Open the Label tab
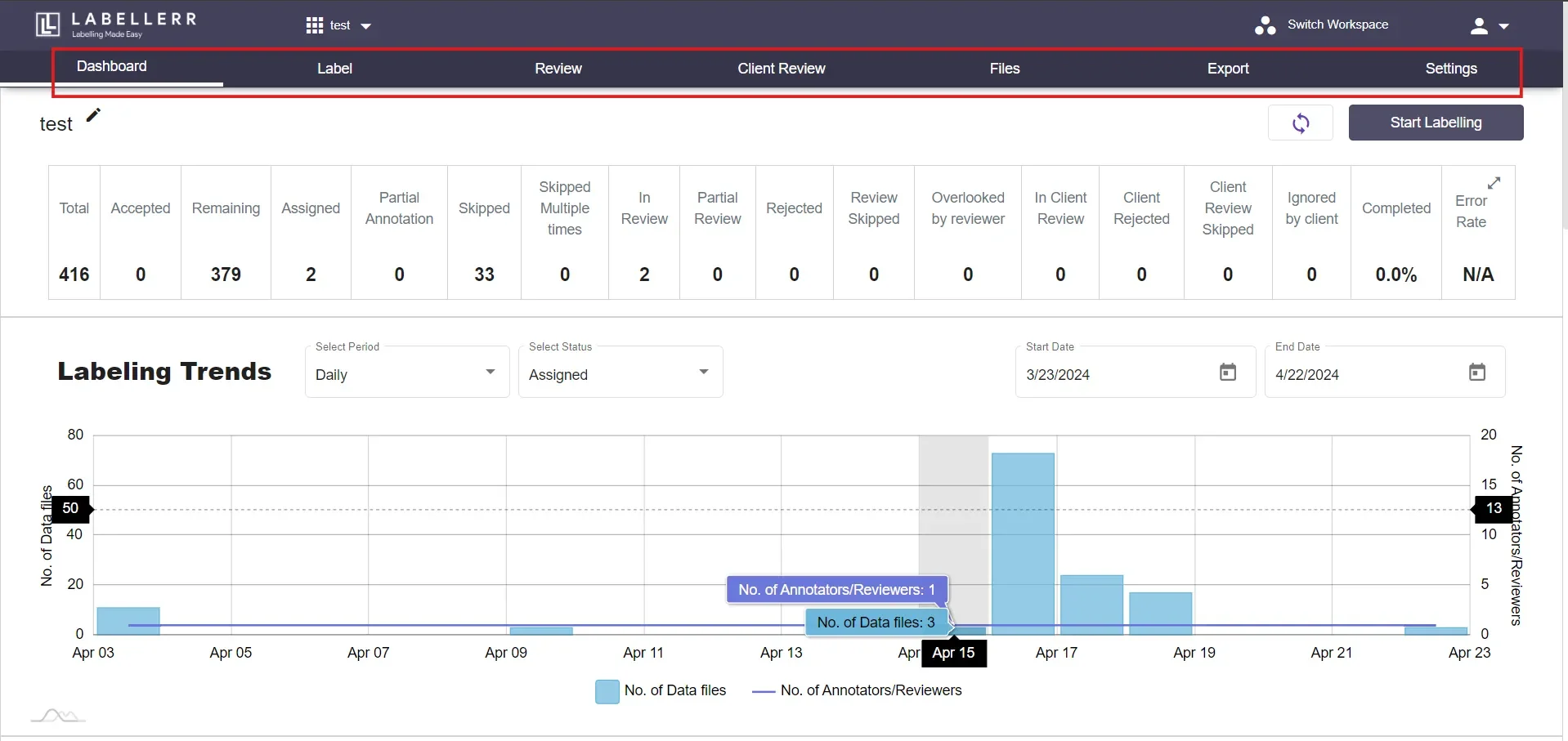Image resolution: width=1568 pixels, height=741 pixels. tap(334, 69)
